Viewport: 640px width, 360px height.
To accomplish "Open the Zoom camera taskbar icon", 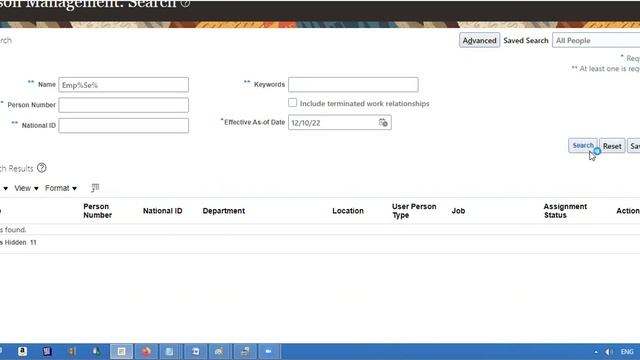I will (x=269, y=351).
